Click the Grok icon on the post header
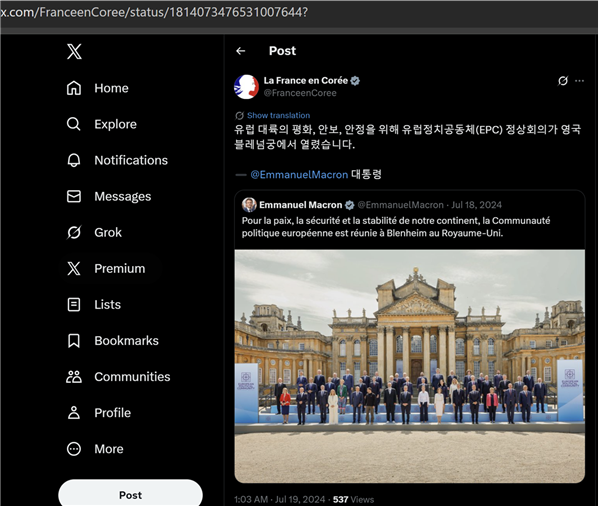The height and width of the screenshot is (507, 599). coord(563,81)
